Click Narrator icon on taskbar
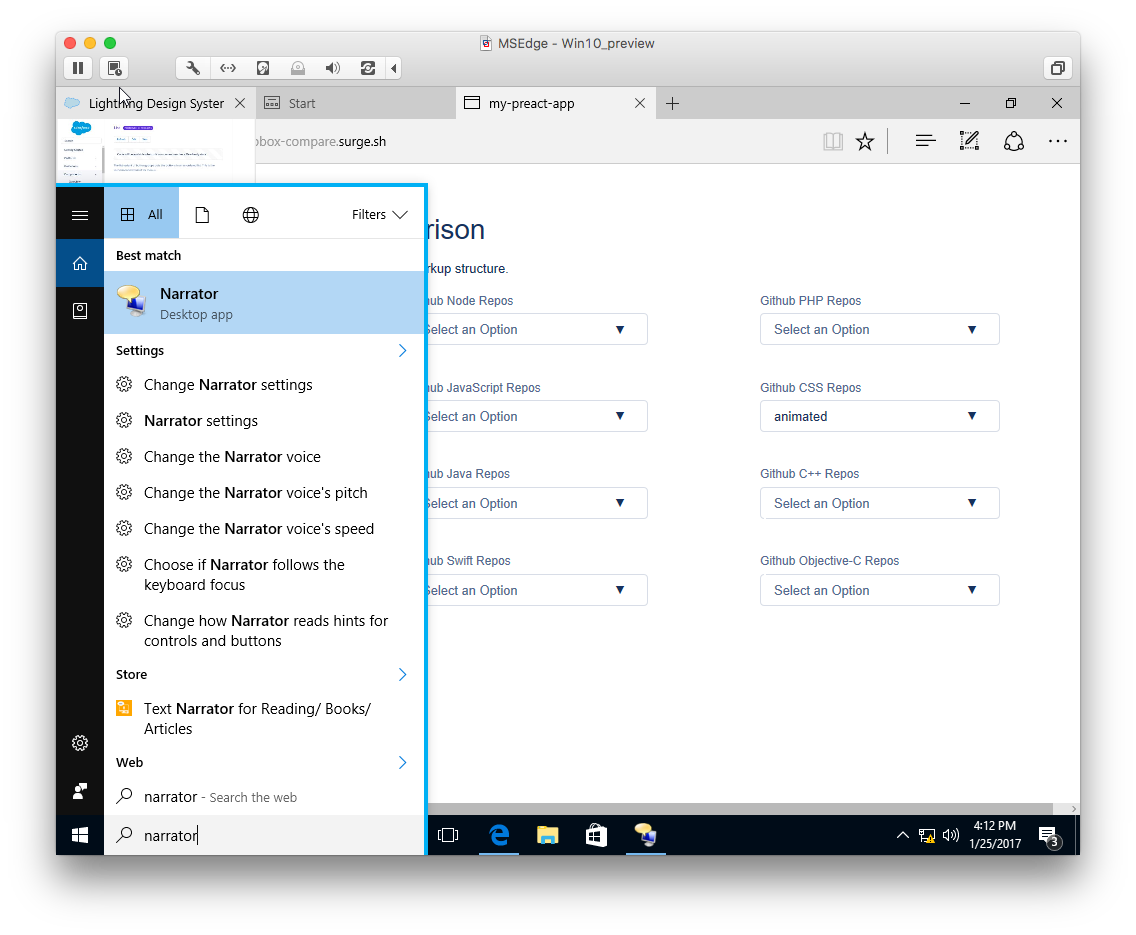 (x=646, y=835)
